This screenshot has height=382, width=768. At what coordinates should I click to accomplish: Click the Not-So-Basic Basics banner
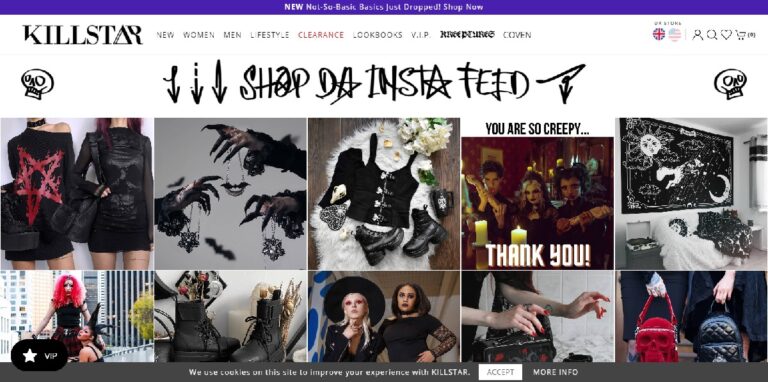(384, 7)
